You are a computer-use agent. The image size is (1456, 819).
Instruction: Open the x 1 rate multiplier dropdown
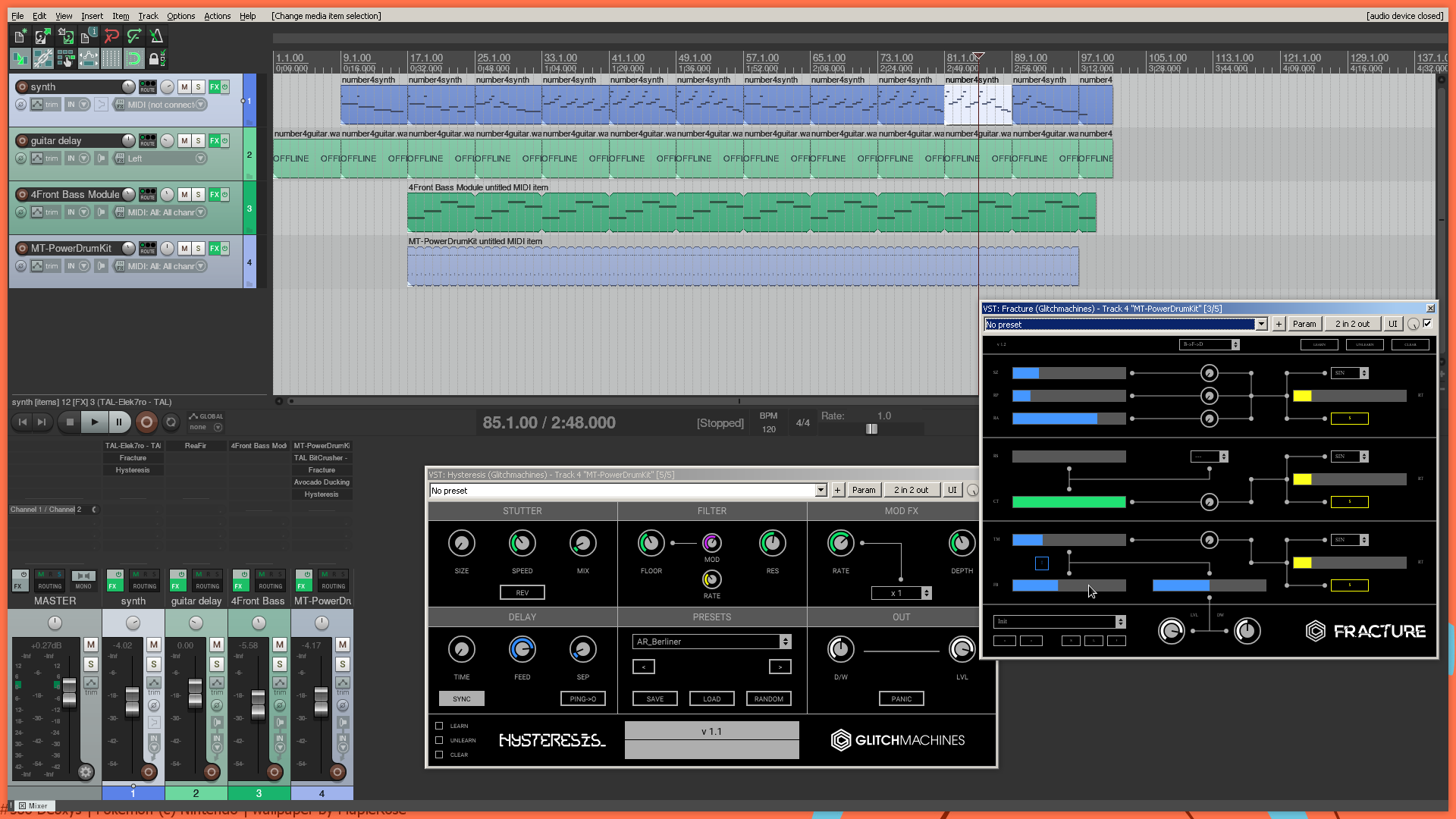pos(902,593)
